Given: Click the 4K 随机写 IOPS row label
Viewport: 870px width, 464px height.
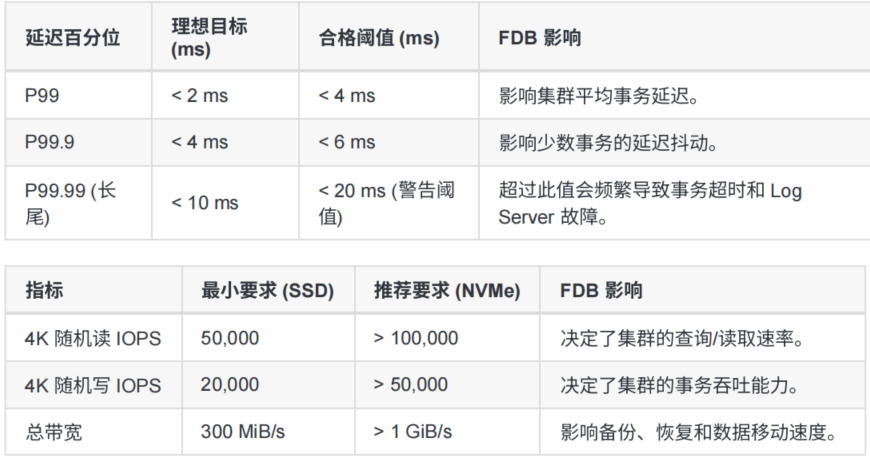Looking at the screenshot, I should pos(93,385).
